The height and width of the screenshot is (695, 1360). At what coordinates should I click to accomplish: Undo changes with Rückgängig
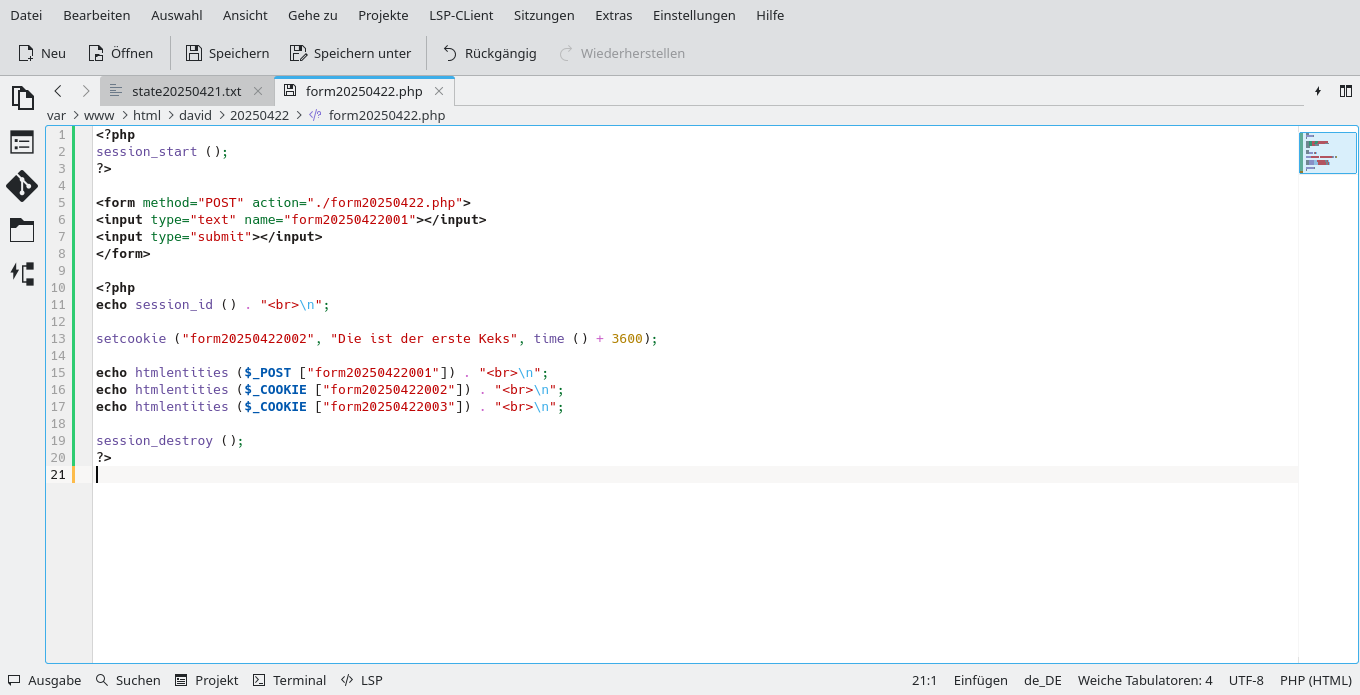(x=489, y=53)
